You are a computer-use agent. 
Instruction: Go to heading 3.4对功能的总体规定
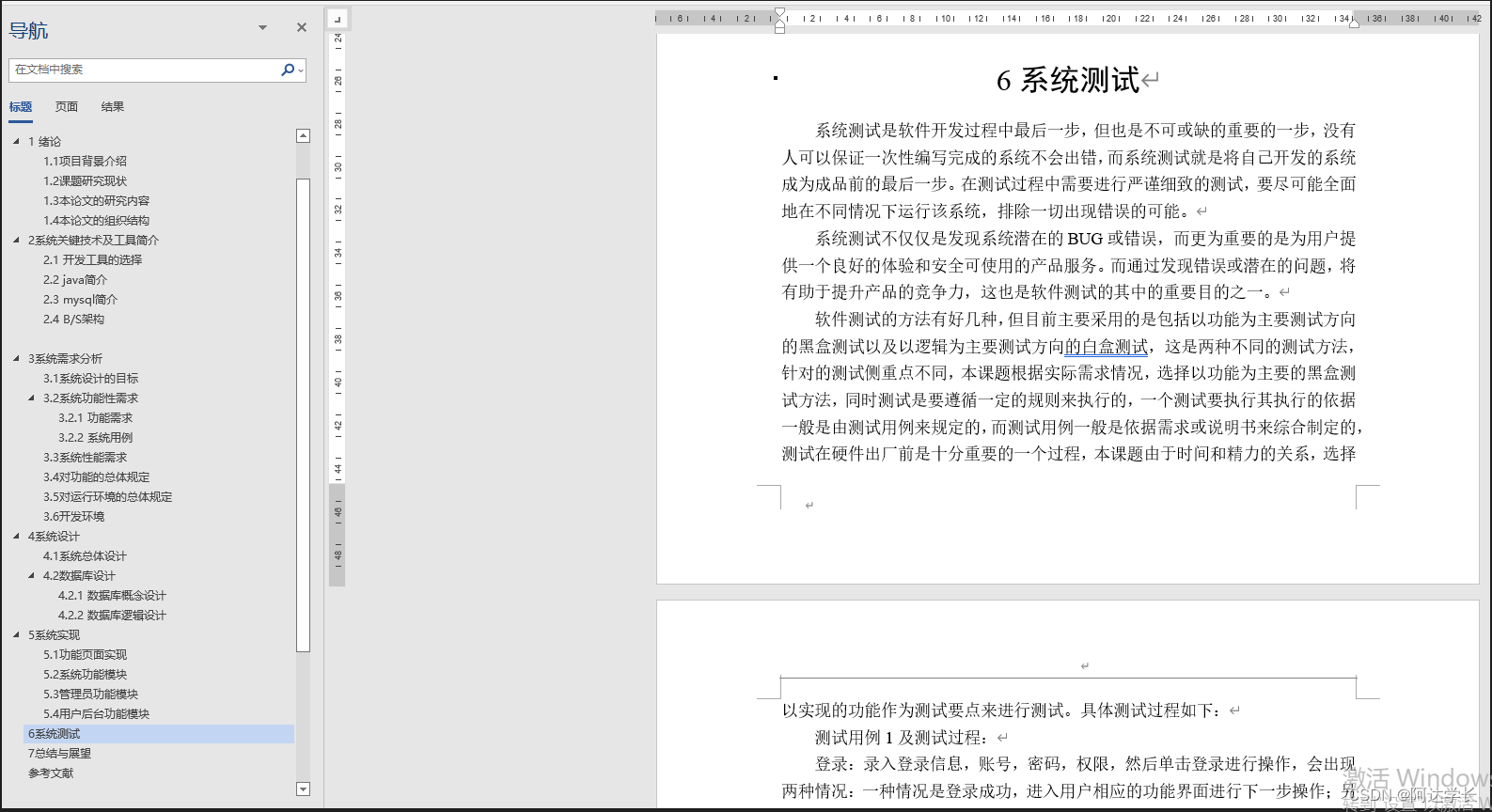(x=96, y=477)
